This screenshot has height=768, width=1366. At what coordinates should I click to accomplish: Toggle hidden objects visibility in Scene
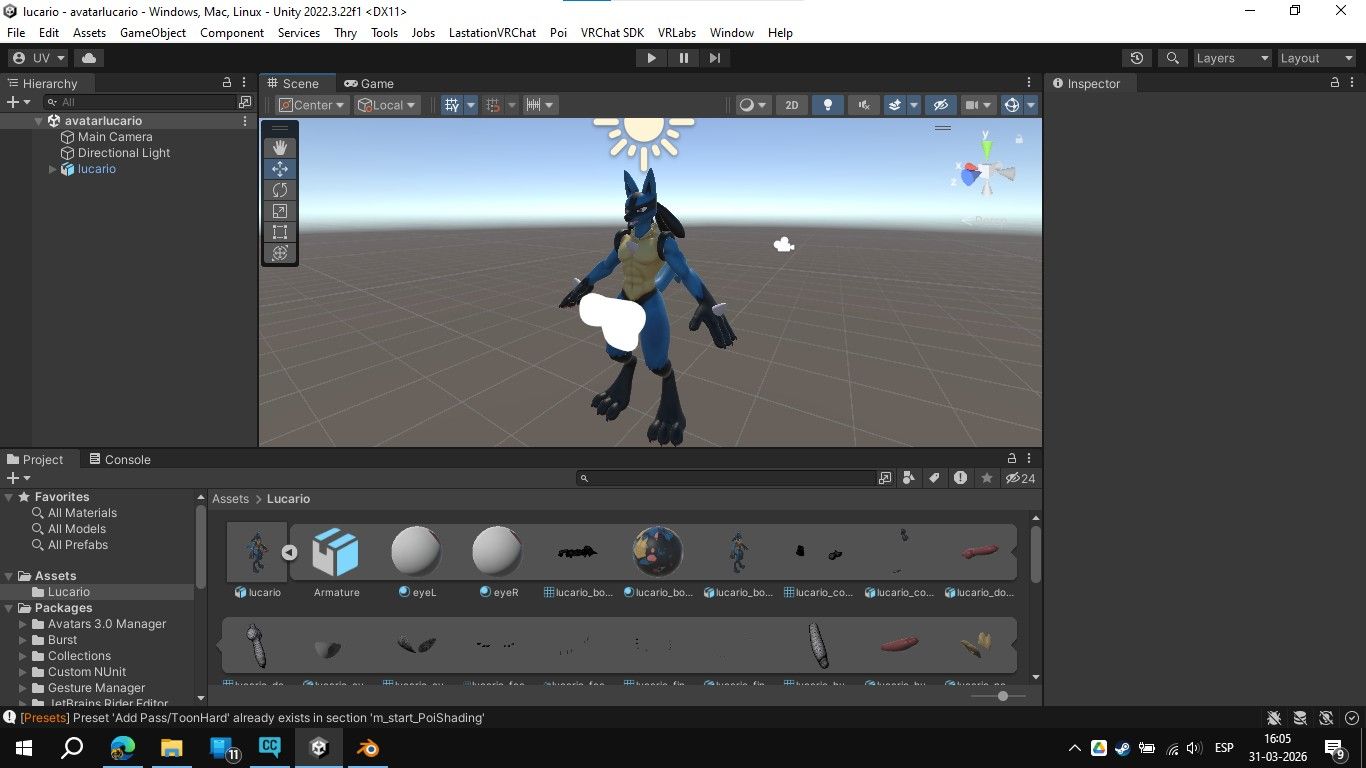(940, 105)
